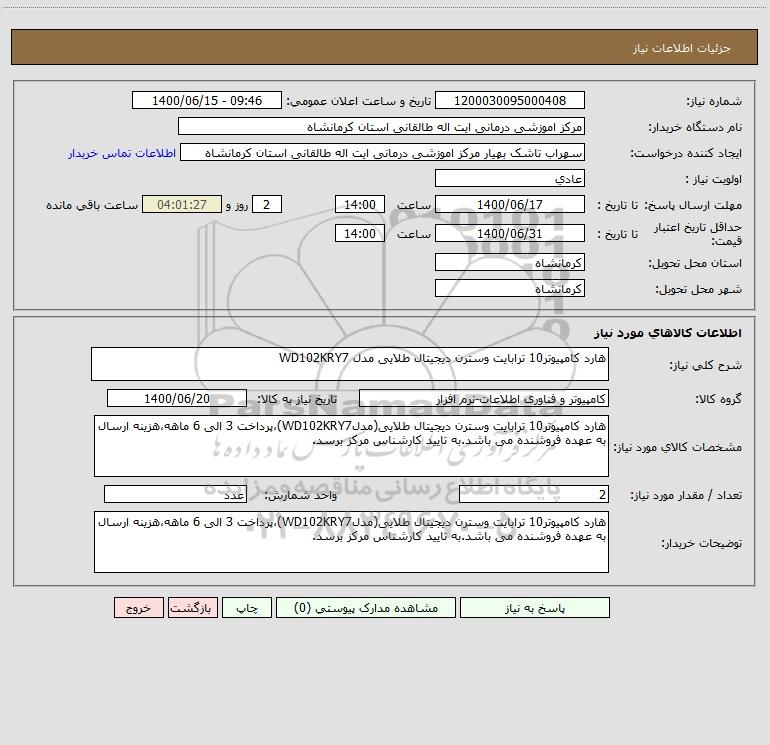Click the remaining days field '2'

coord(267,204)
